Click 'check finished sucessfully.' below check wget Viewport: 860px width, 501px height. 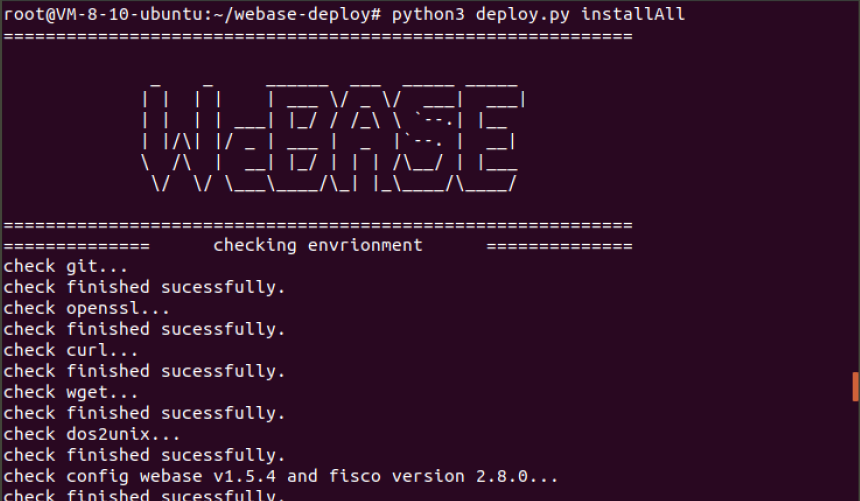pos(144,413)
